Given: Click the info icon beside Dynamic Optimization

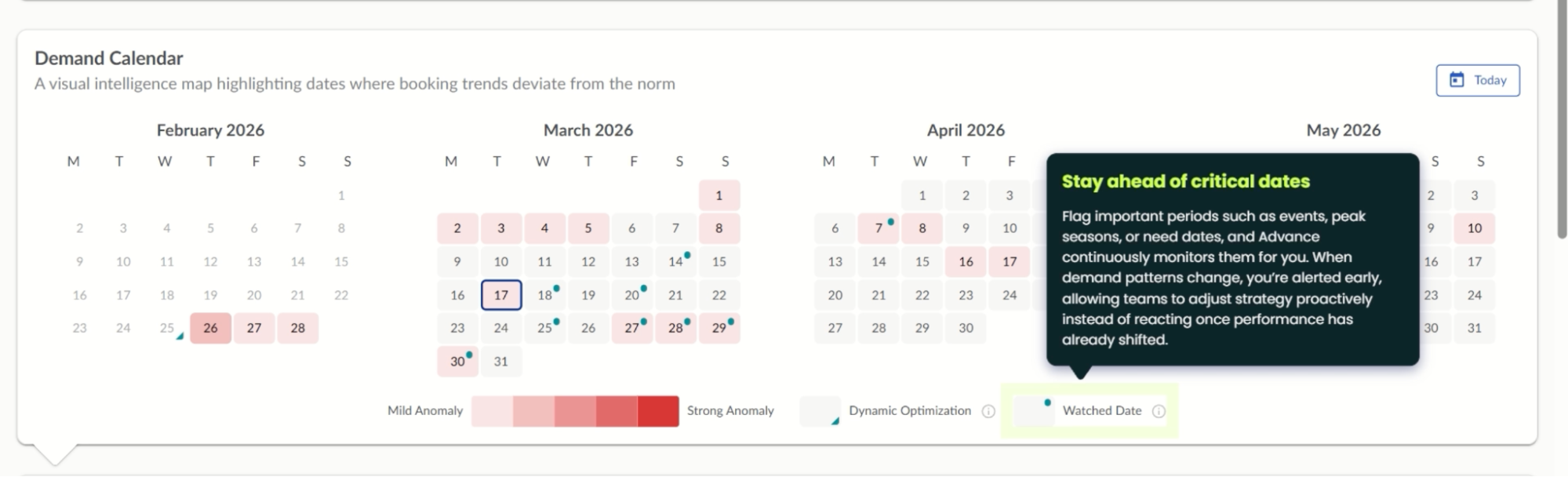Looking at the screenshot, I should coord(988,411).
